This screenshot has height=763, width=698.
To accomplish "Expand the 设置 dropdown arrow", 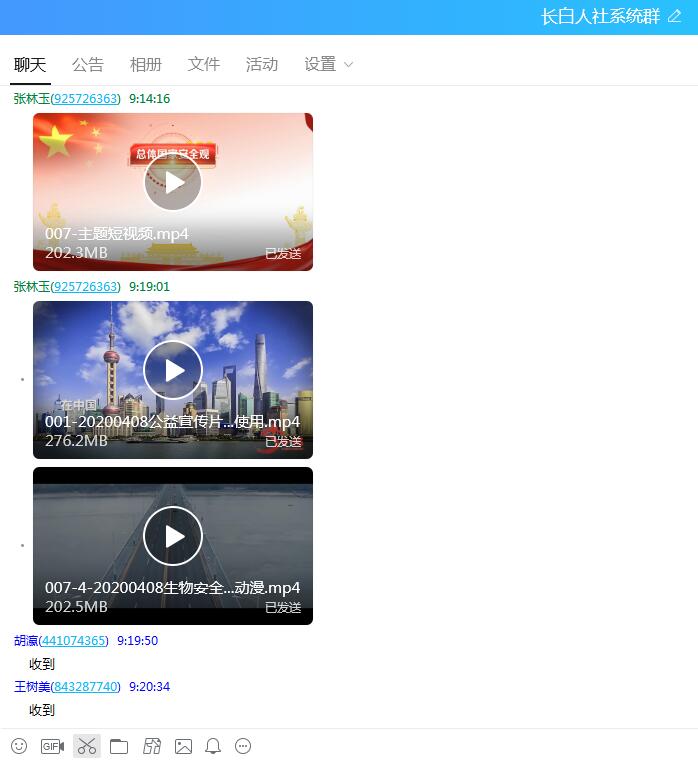I will (x=349, y=65).
